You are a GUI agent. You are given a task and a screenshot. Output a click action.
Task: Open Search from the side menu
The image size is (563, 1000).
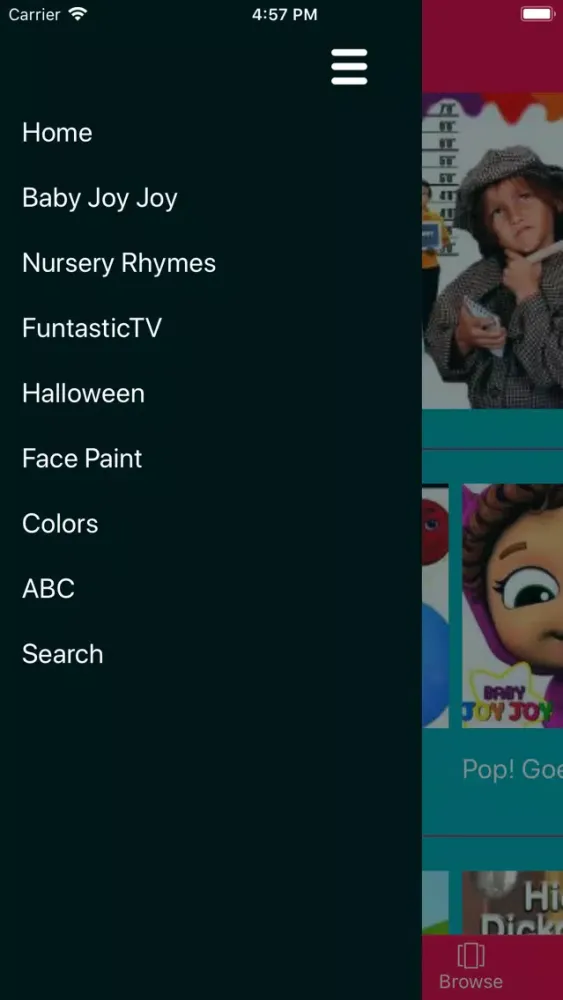click(62, 654)
